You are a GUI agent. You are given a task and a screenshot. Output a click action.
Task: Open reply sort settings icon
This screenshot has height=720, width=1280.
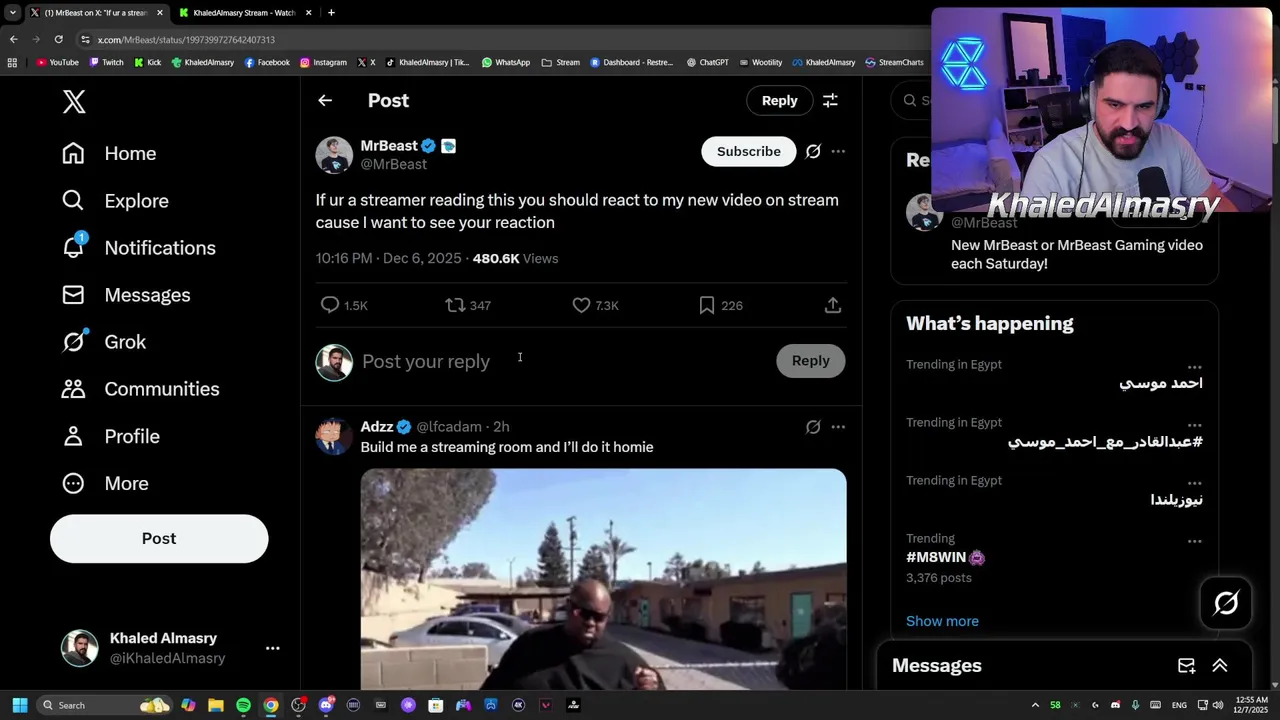(830, 100)
